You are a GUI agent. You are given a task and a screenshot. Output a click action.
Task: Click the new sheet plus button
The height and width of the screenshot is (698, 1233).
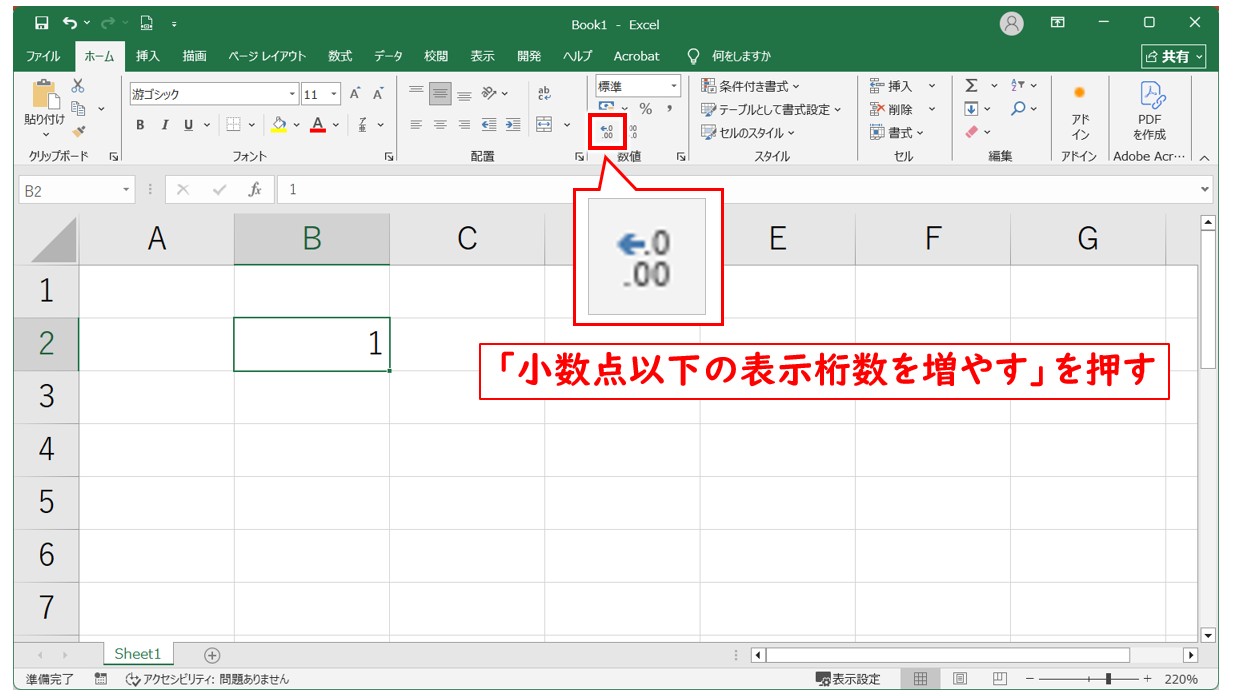click(212, 655)
